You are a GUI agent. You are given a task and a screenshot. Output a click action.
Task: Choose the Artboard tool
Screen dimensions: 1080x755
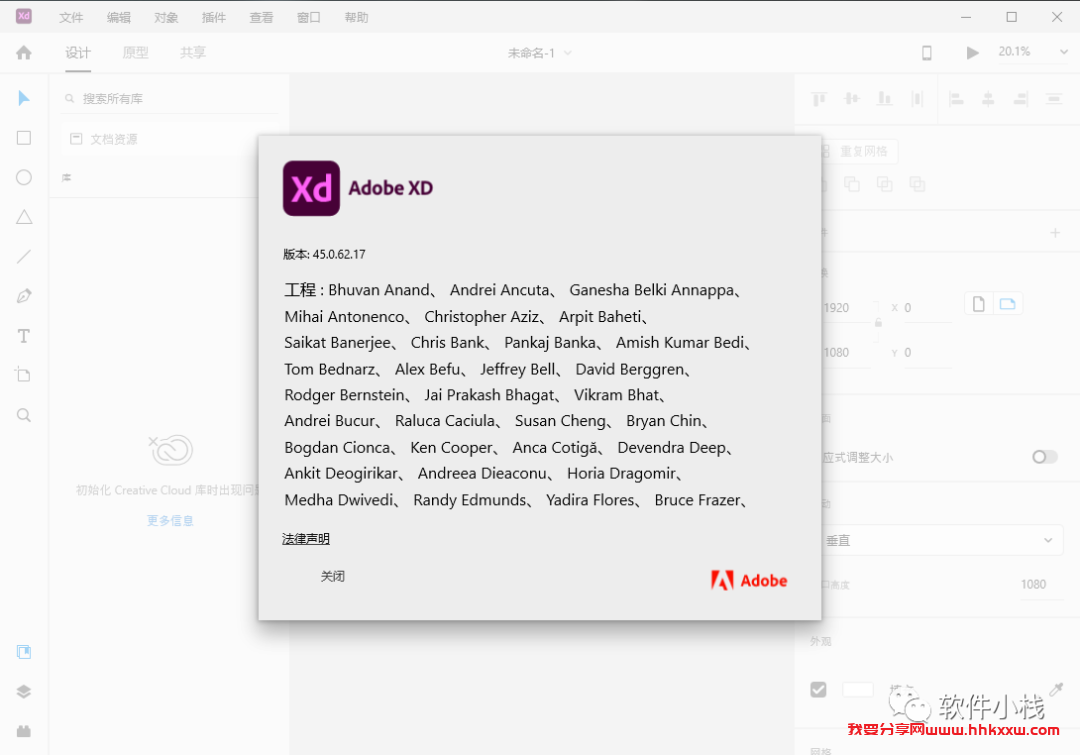[23, 375]
